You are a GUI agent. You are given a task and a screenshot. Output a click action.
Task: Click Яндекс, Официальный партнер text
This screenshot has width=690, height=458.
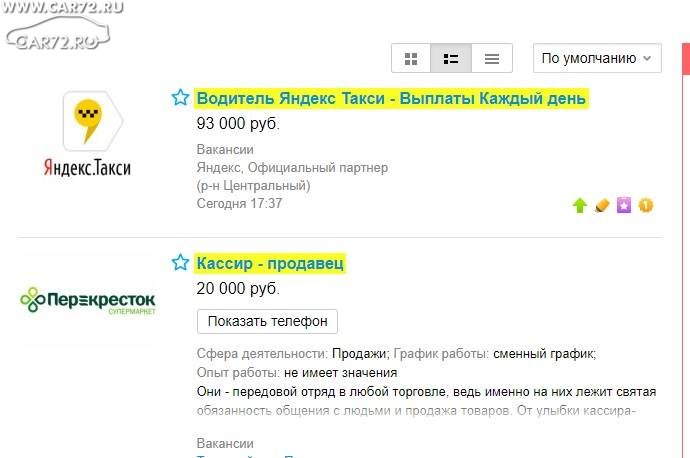[x=292, y=168]
